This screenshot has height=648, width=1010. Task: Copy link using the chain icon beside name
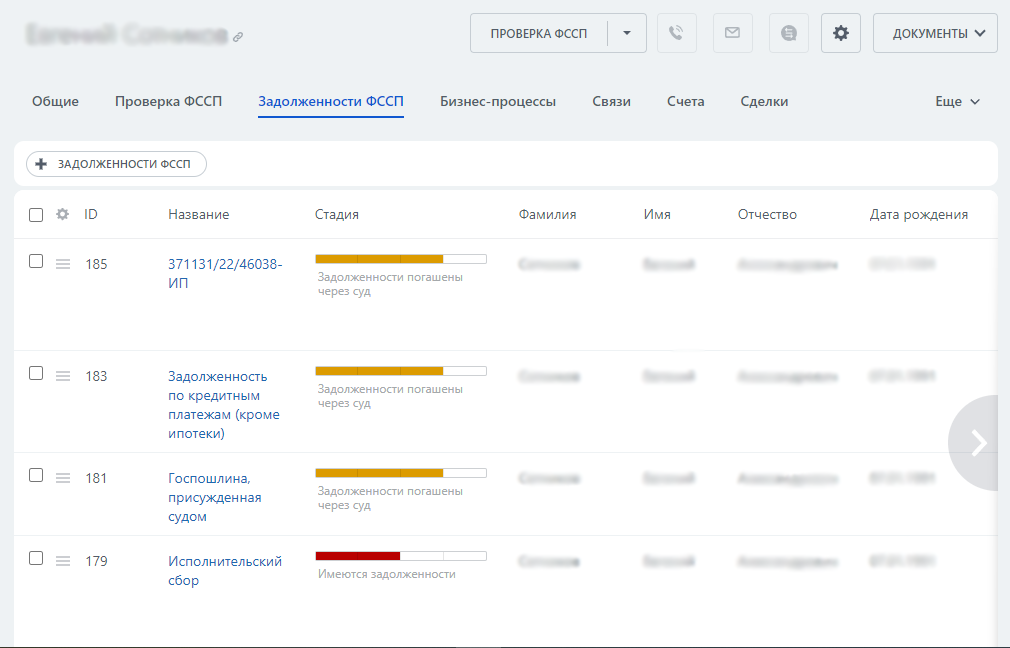238,37
